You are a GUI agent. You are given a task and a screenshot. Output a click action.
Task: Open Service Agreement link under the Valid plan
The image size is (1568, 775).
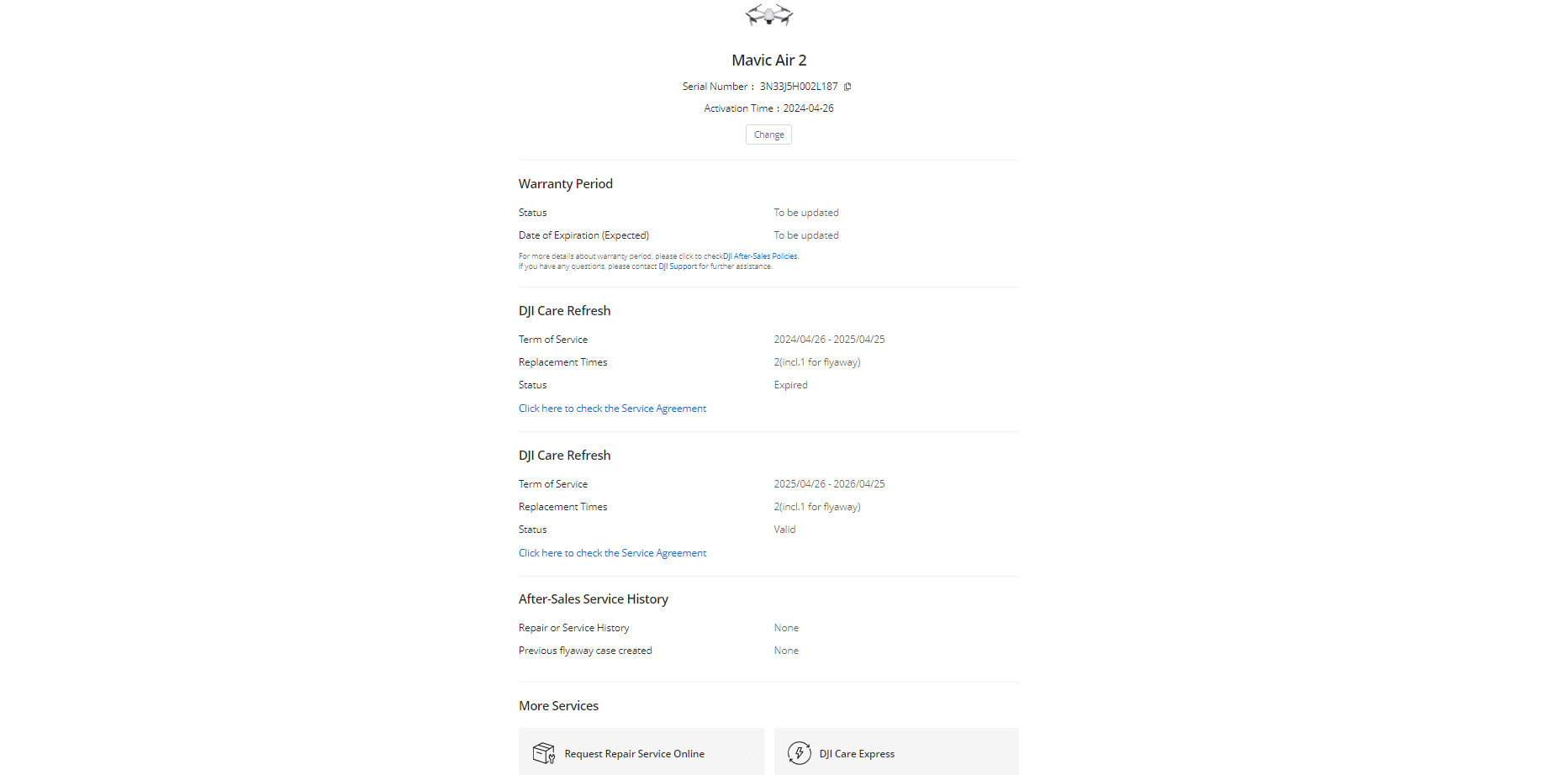tap(612, 553)
